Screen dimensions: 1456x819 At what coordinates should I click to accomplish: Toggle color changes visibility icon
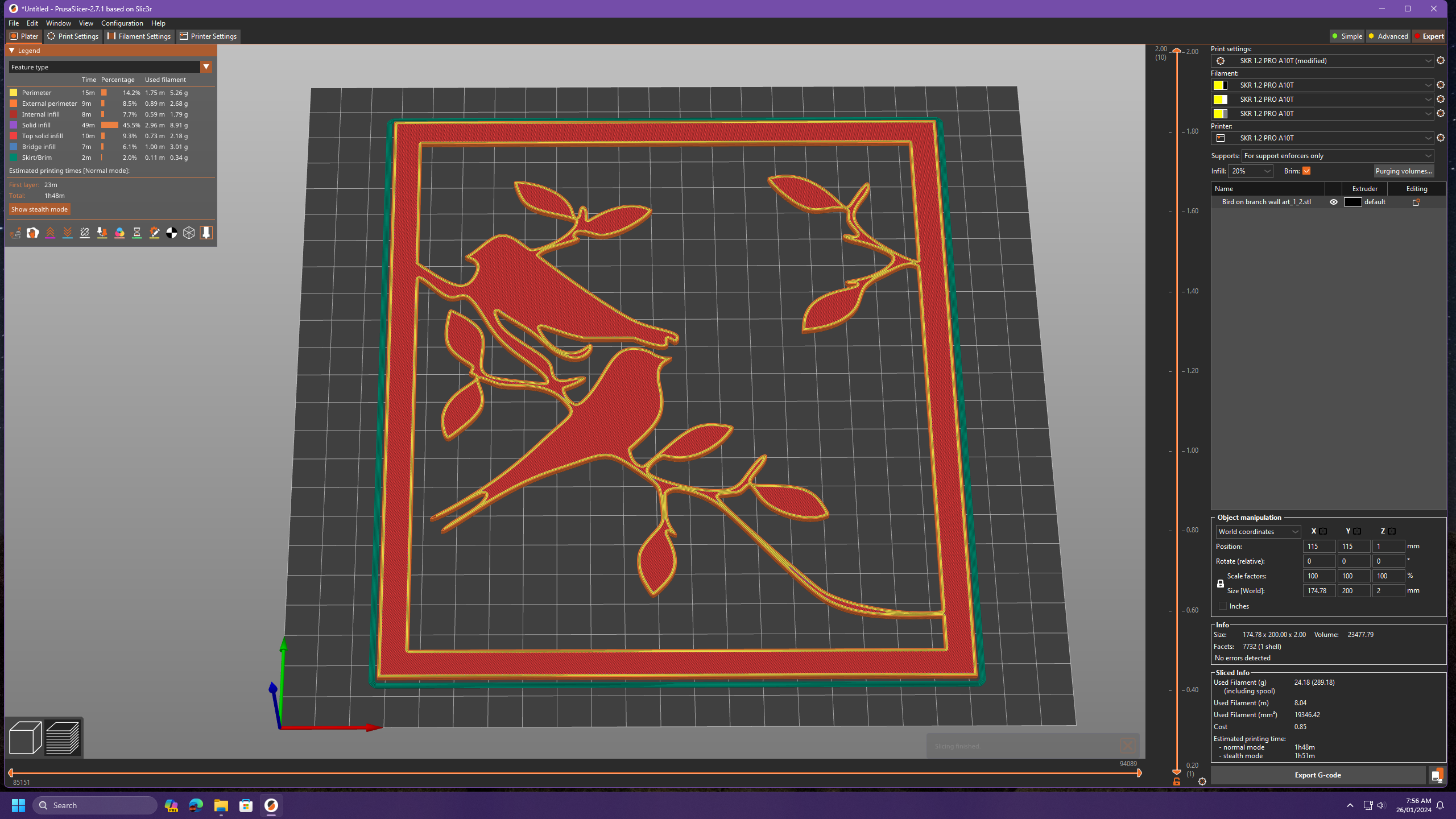119,233
